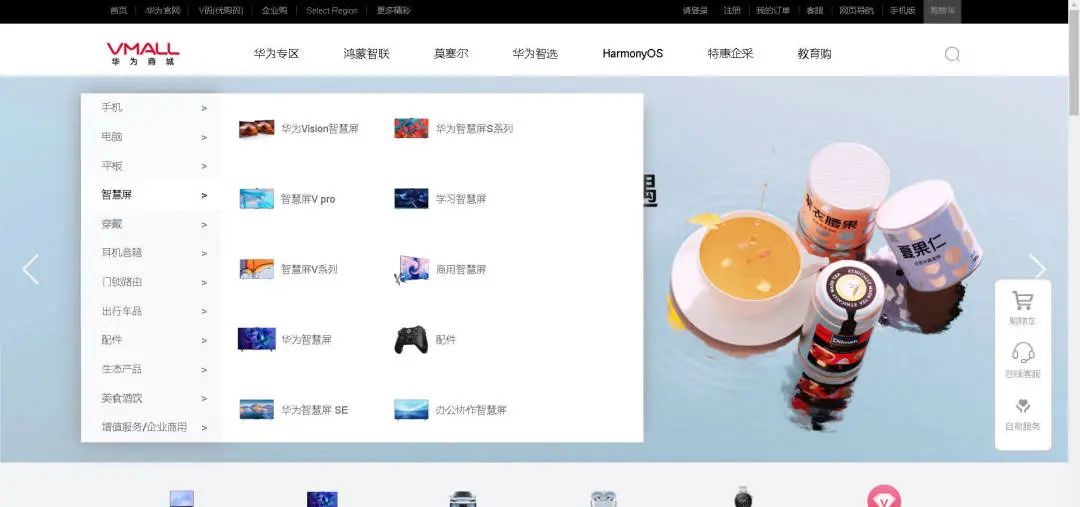Screen dimensions: 1080x507
Task: Click the 办公协作智慧屏 text link
Action: tap(471, 410)
